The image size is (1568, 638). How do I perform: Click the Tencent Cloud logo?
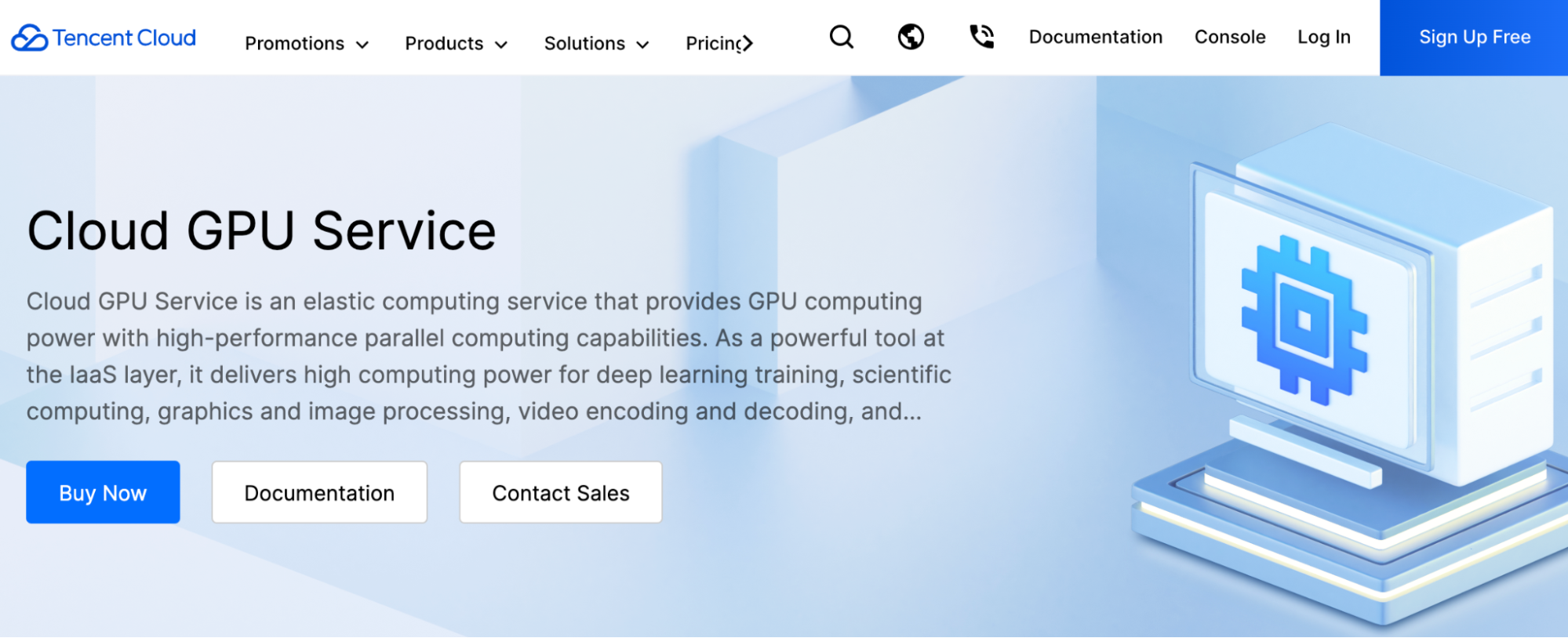(104, 38)
